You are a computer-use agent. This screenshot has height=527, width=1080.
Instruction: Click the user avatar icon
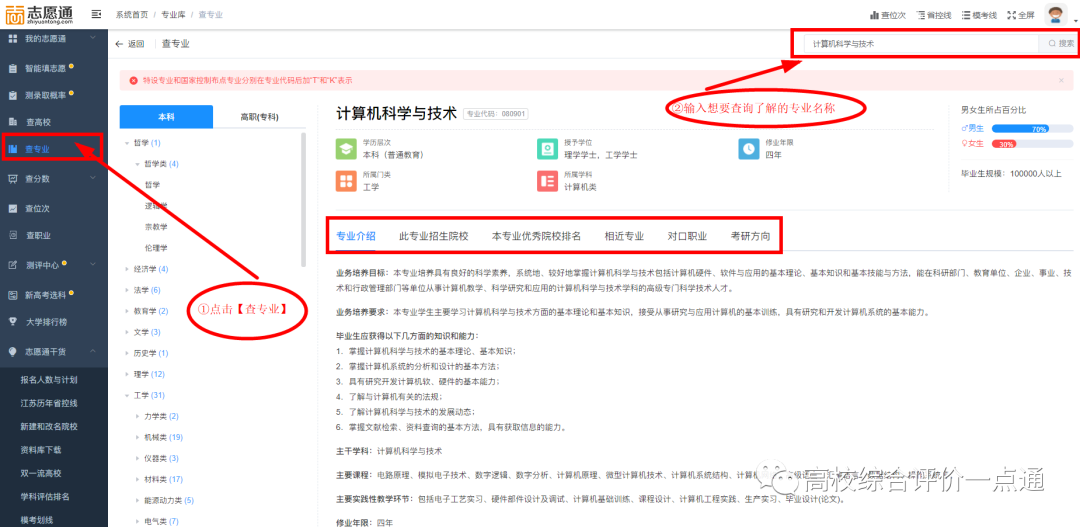pos(1055,14)
